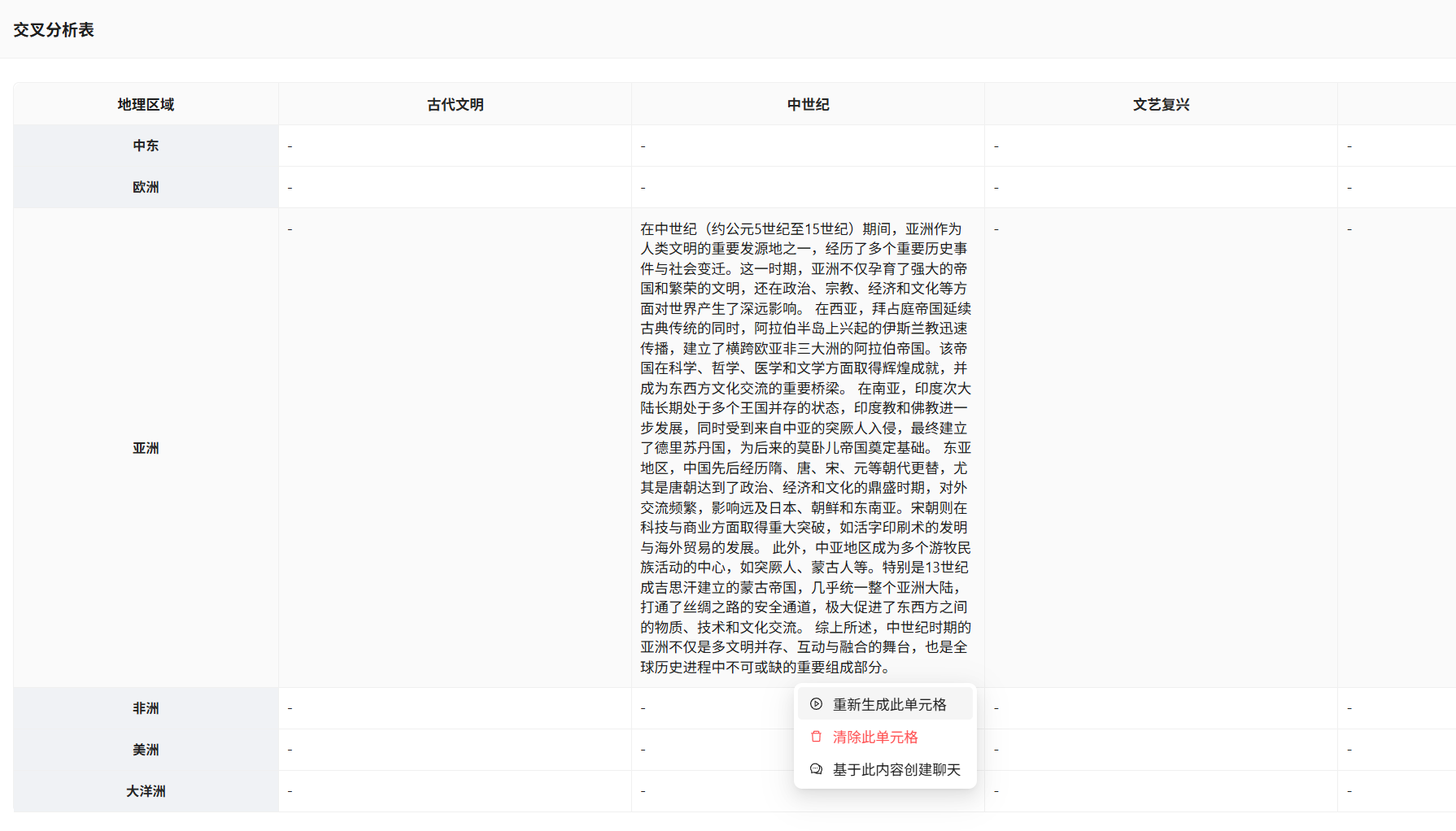Click the empty 欧洲 文艺复兴 cell
Viewport: 1456px width, 831px height.
(x=1161, y=188)
